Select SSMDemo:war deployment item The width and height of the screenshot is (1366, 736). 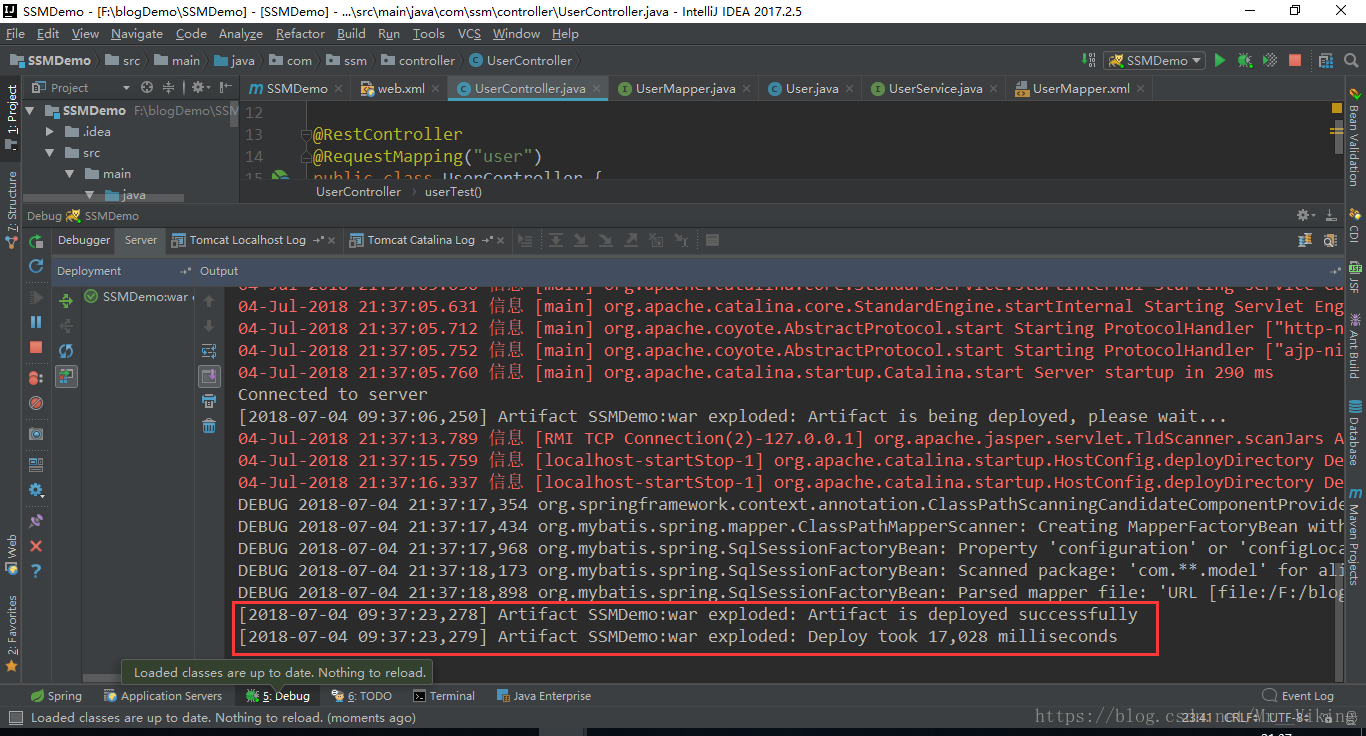pos(137,297)
